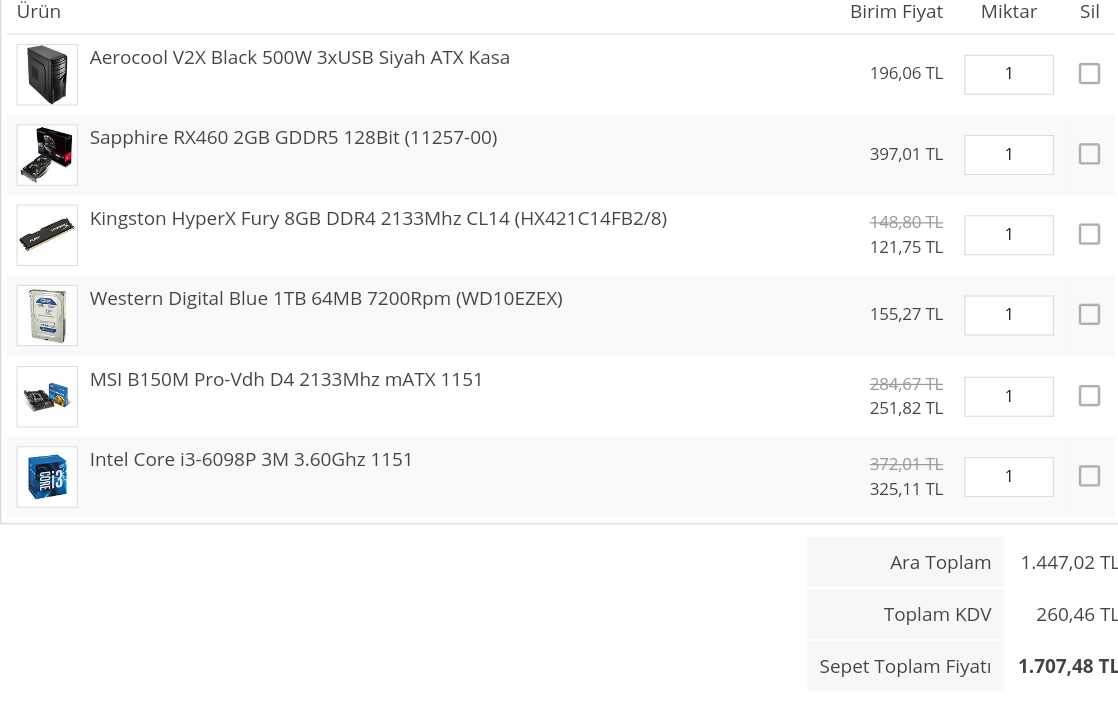
Task: Check delete box for MSI B150M motherboard
Action: [x=1089, y=396]
